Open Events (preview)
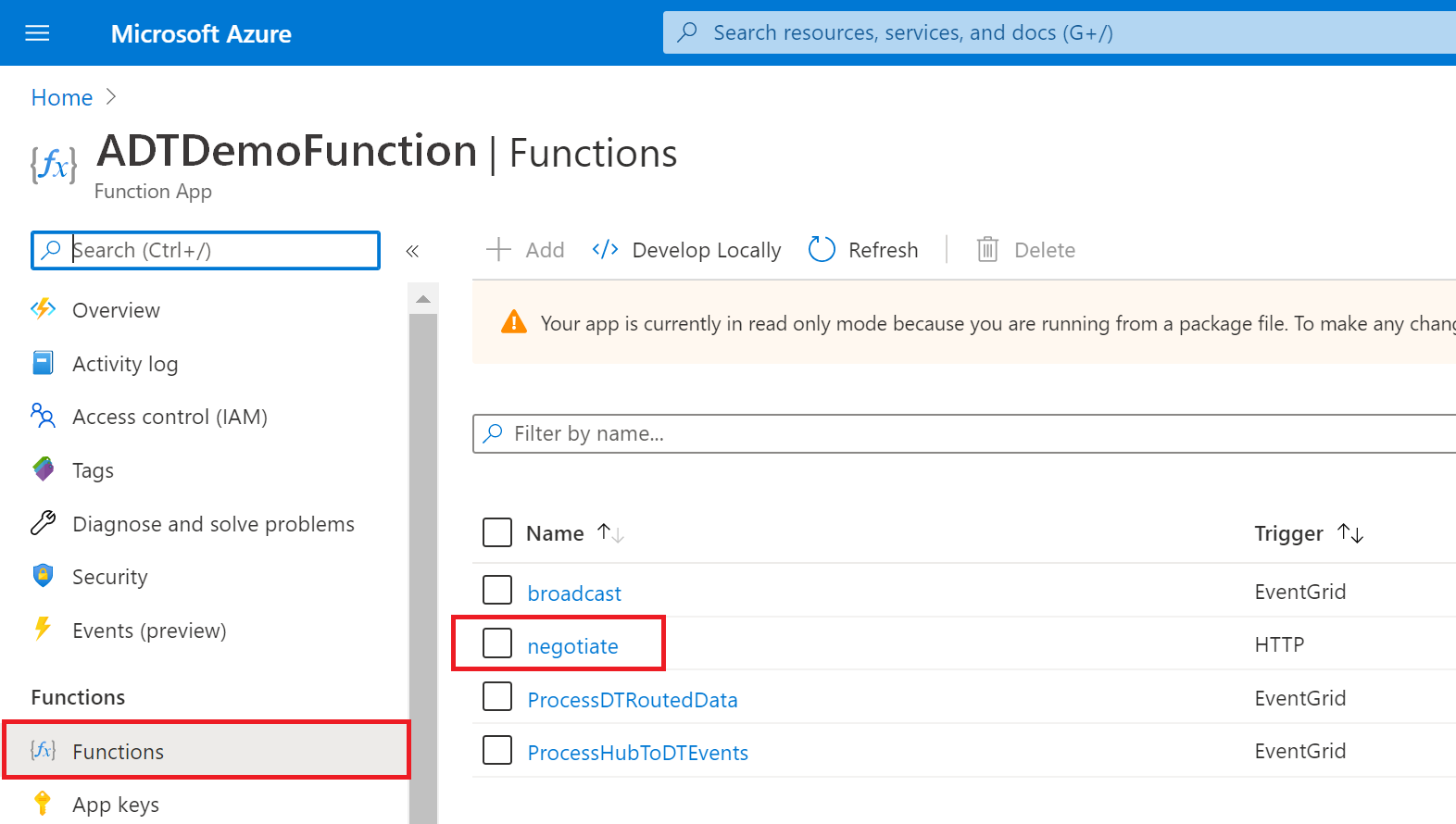 (150, 630)
